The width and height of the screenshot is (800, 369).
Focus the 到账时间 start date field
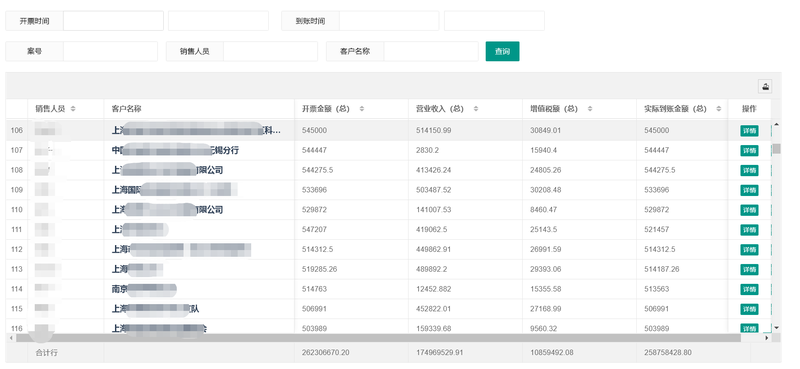coord(389,21)
